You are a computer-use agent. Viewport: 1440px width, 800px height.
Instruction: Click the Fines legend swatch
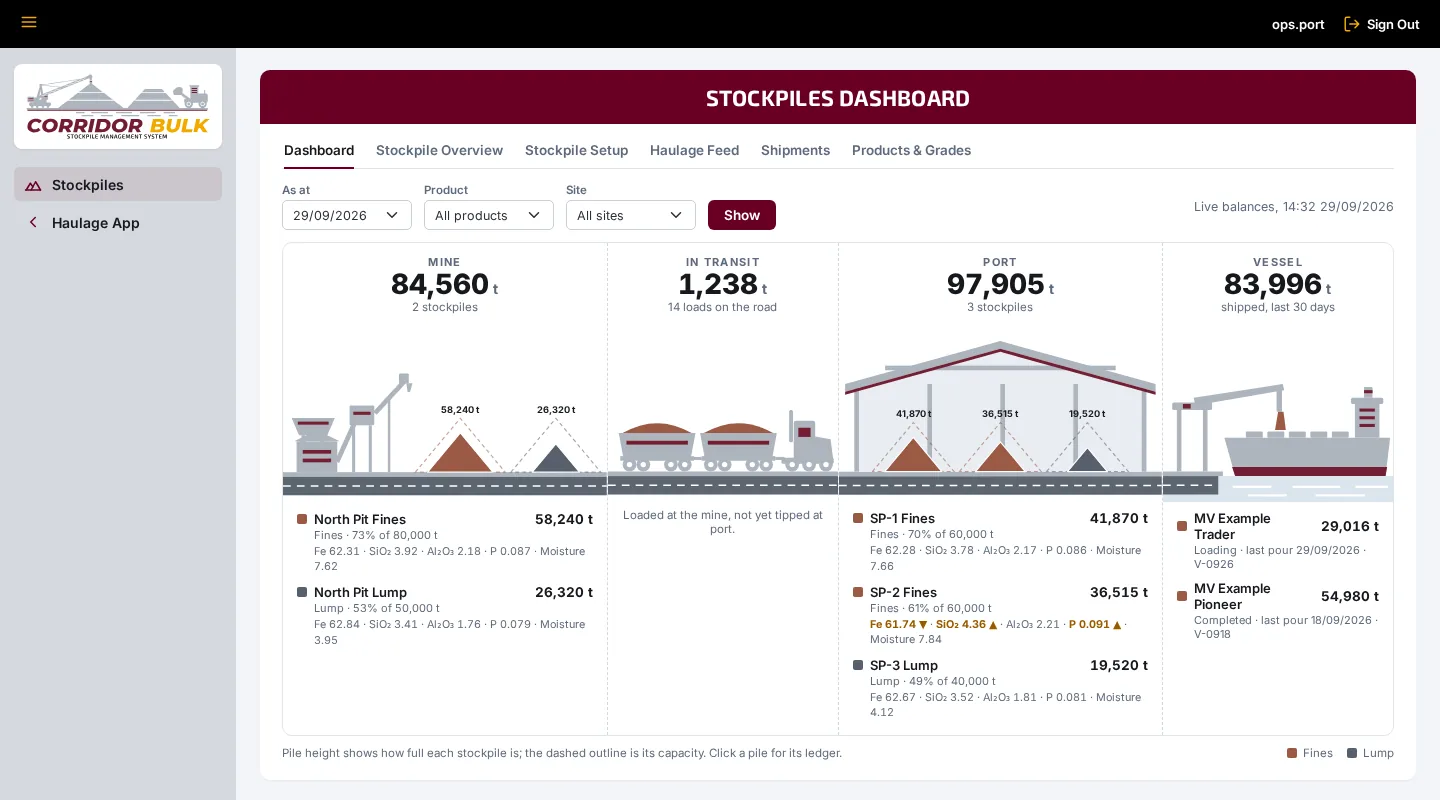tap(1292, 753)
